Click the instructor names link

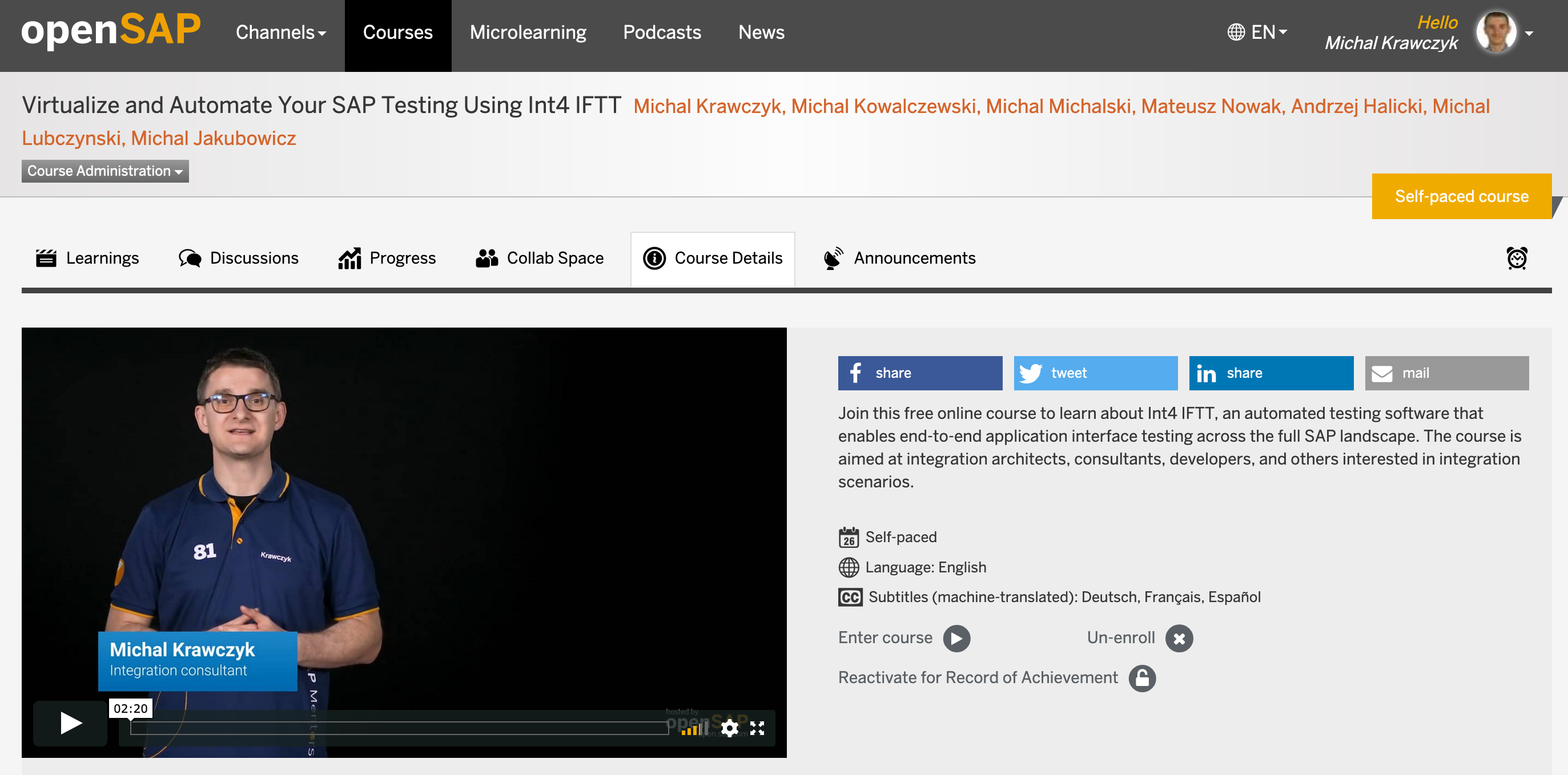coord(755,122)
